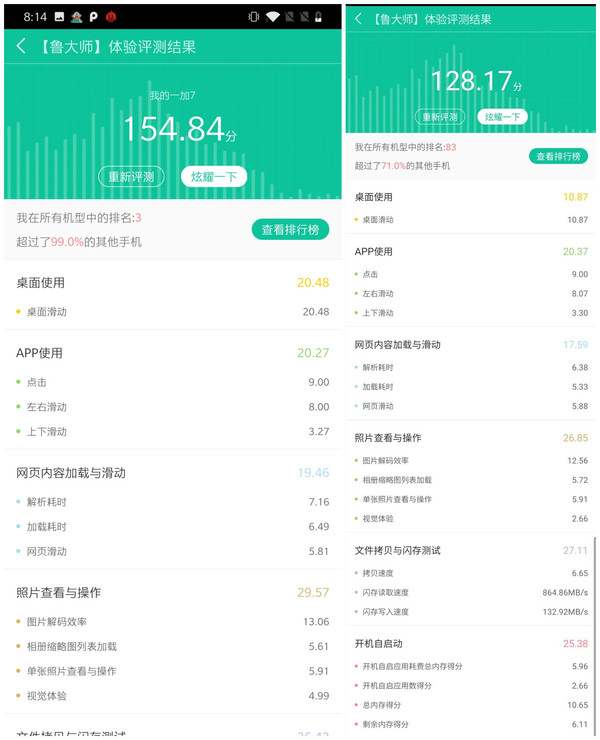Tap the 相册缩略图列表加载 row scoring 5.61
Image resolution: width=600 pixels, height=740 pixels.
coord(172,646)
